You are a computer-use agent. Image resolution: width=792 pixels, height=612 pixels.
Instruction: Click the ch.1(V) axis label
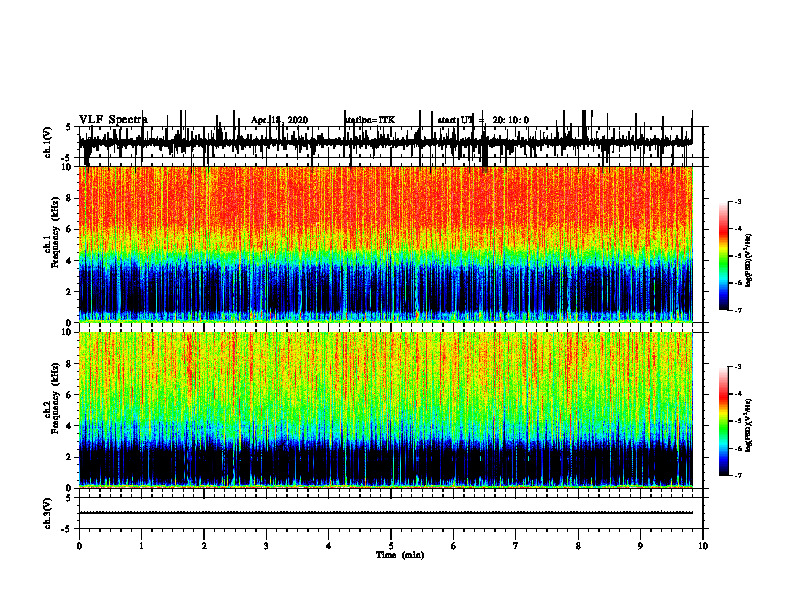47,142
